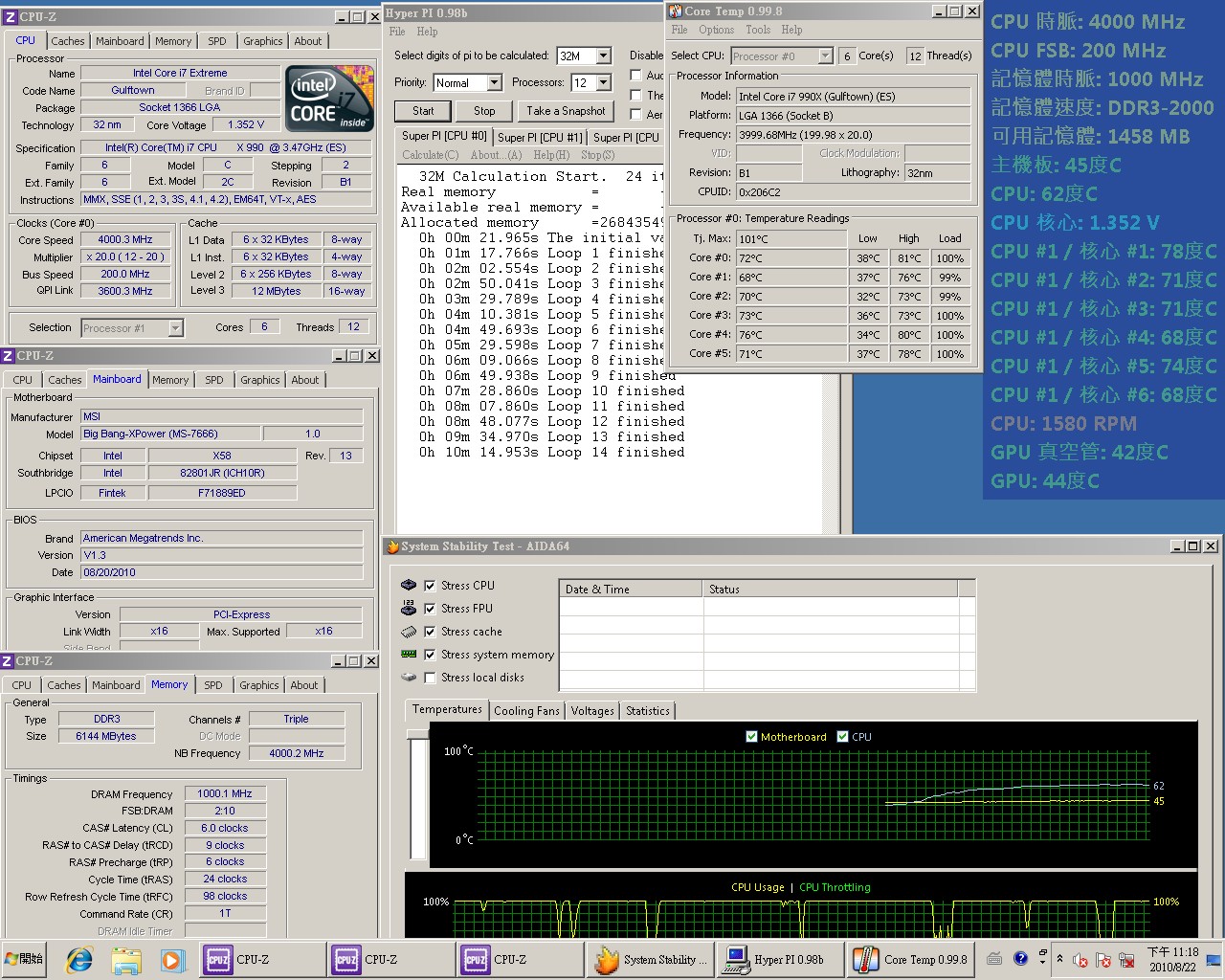The height and width of the screenshot is (980, 1225).
Task: Open the Options menu in Core Temp
Action: pyautogui.click(x=717, y=30)
